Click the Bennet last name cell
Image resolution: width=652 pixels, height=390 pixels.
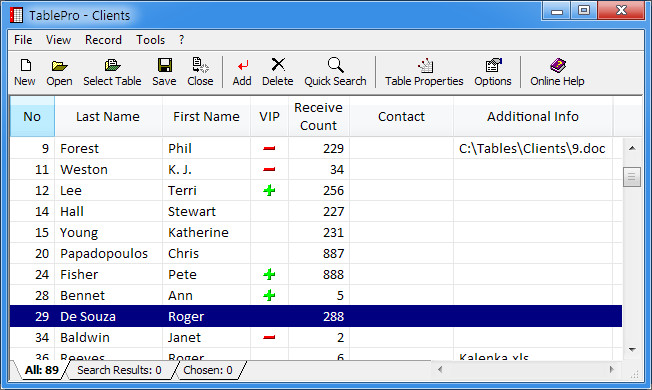tap(108, 295)
